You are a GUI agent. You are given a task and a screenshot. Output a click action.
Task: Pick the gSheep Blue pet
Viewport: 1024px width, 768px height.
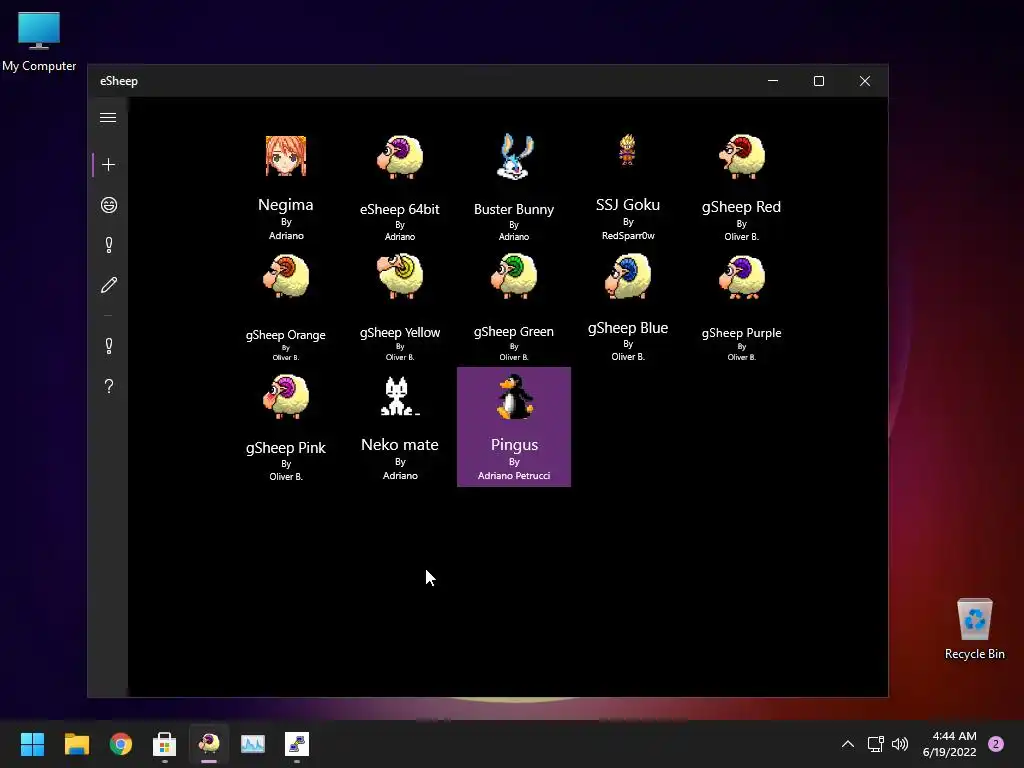(628, 307)
